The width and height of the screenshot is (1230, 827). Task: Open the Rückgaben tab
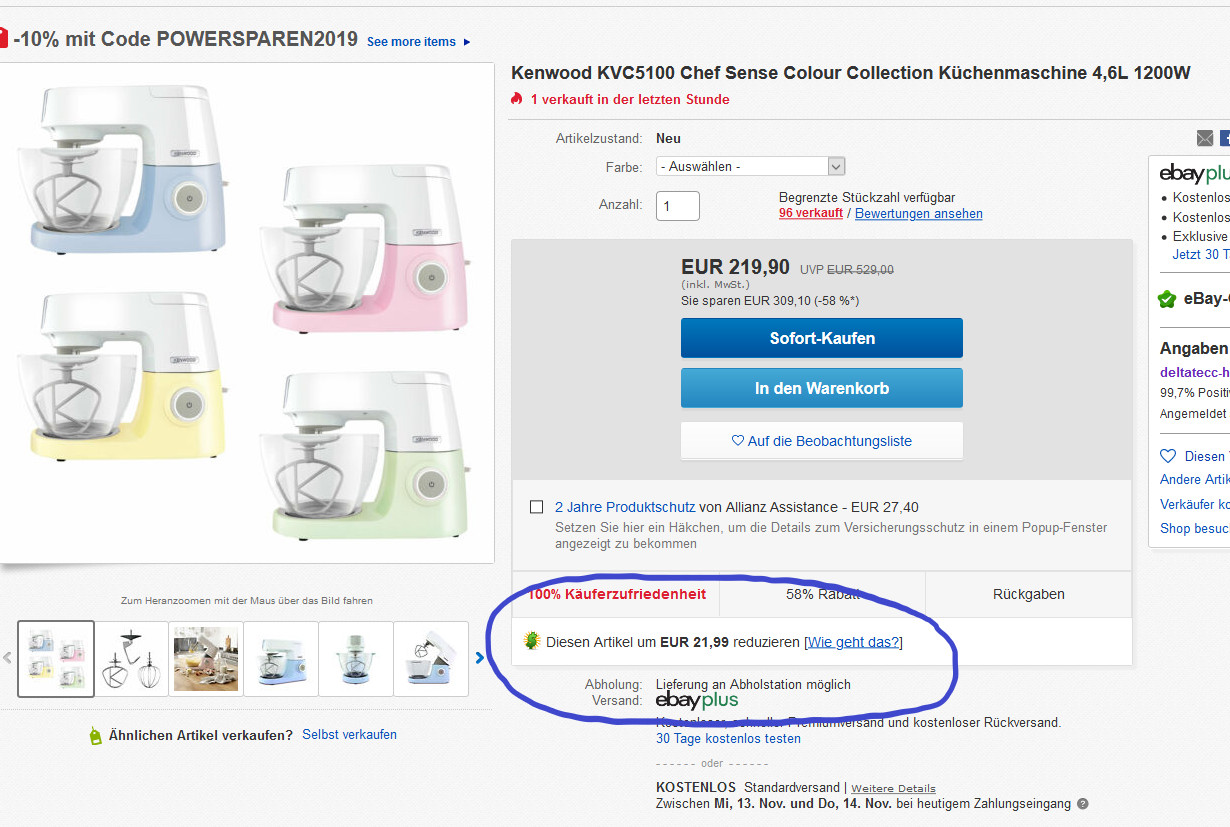point(1028,594)
